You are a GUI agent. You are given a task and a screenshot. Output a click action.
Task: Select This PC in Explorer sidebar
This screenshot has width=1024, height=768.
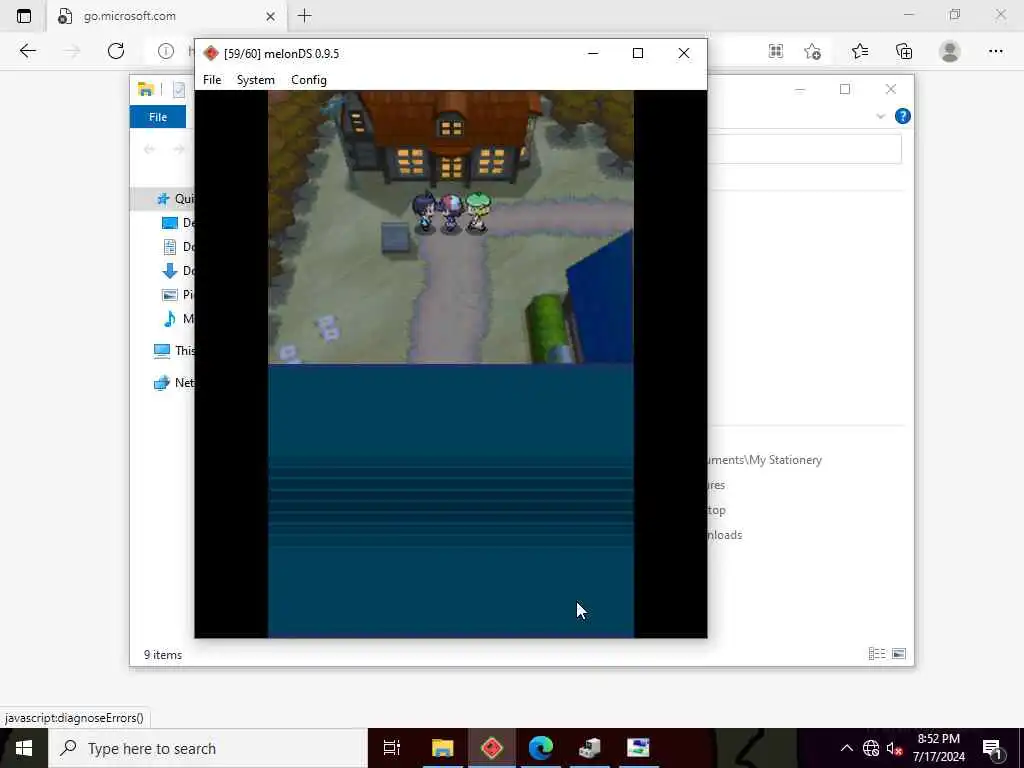click(174, 351)
